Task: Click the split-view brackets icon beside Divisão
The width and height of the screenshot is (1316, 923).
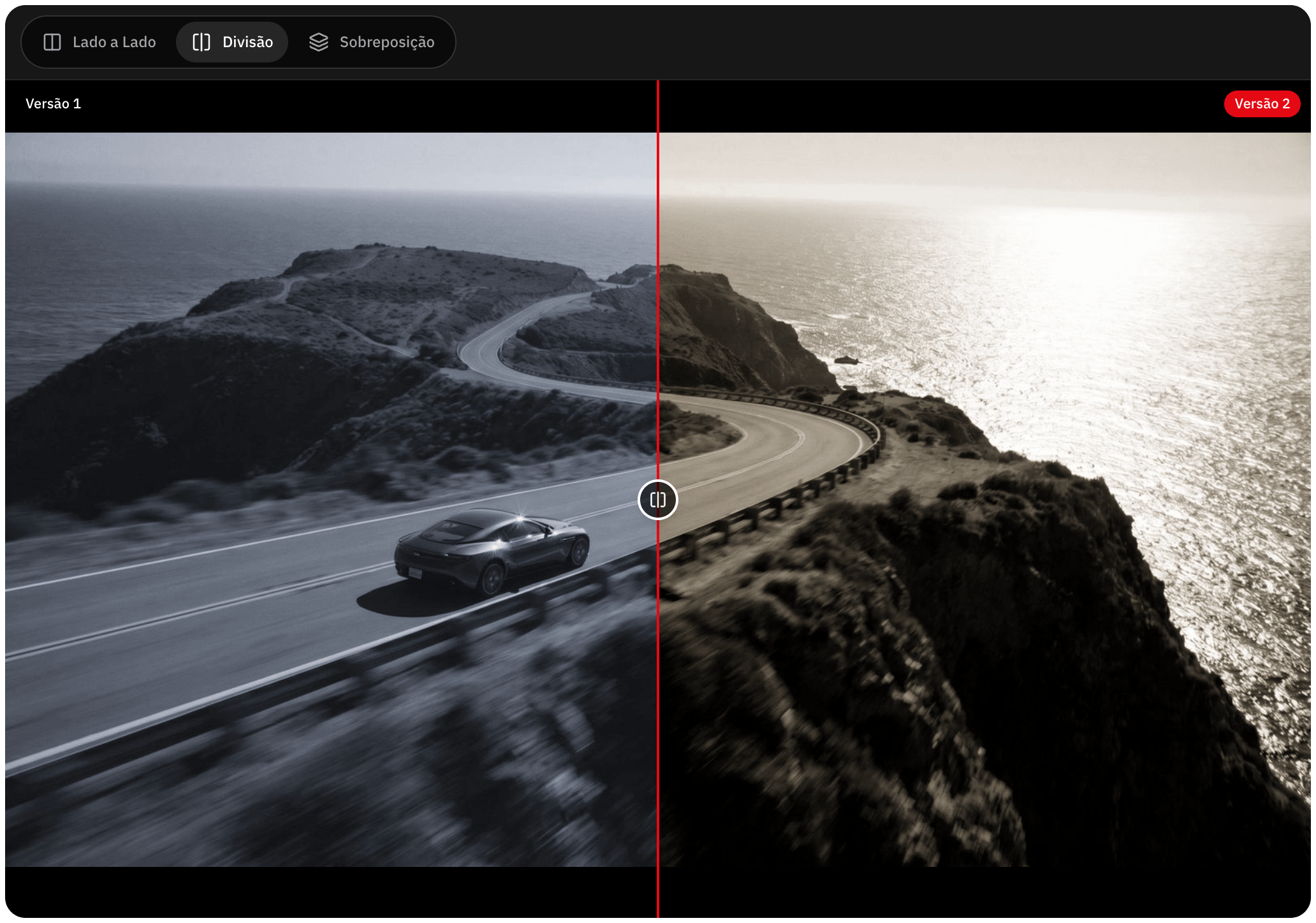Action: pos(201,42)
